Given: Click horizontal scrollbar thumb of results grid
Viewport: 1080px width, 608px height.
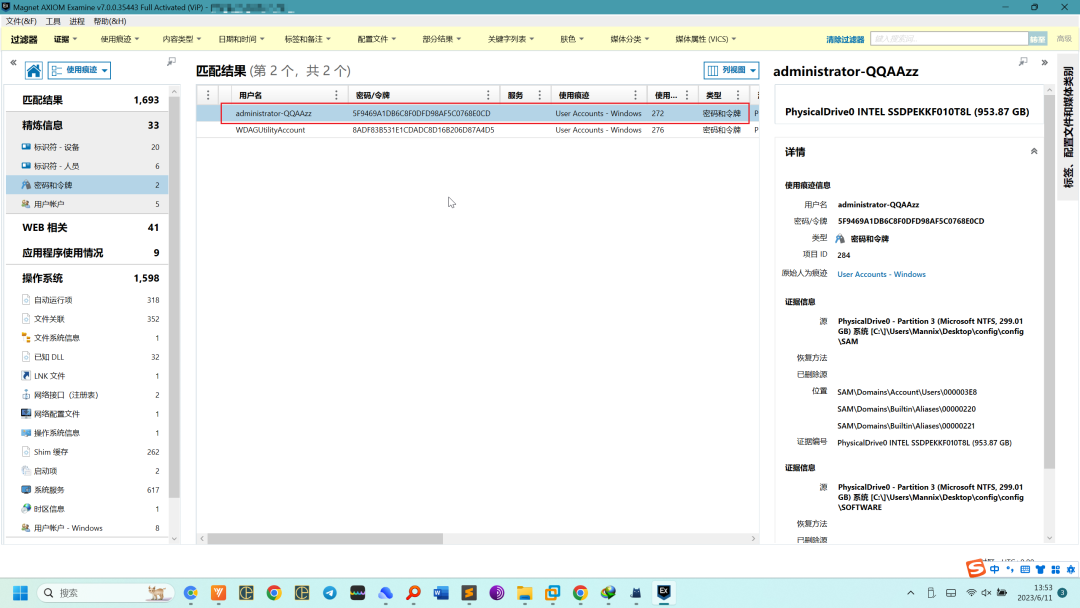Looking at the screenshot, I should pyautogui.click(x=325, y=538).
